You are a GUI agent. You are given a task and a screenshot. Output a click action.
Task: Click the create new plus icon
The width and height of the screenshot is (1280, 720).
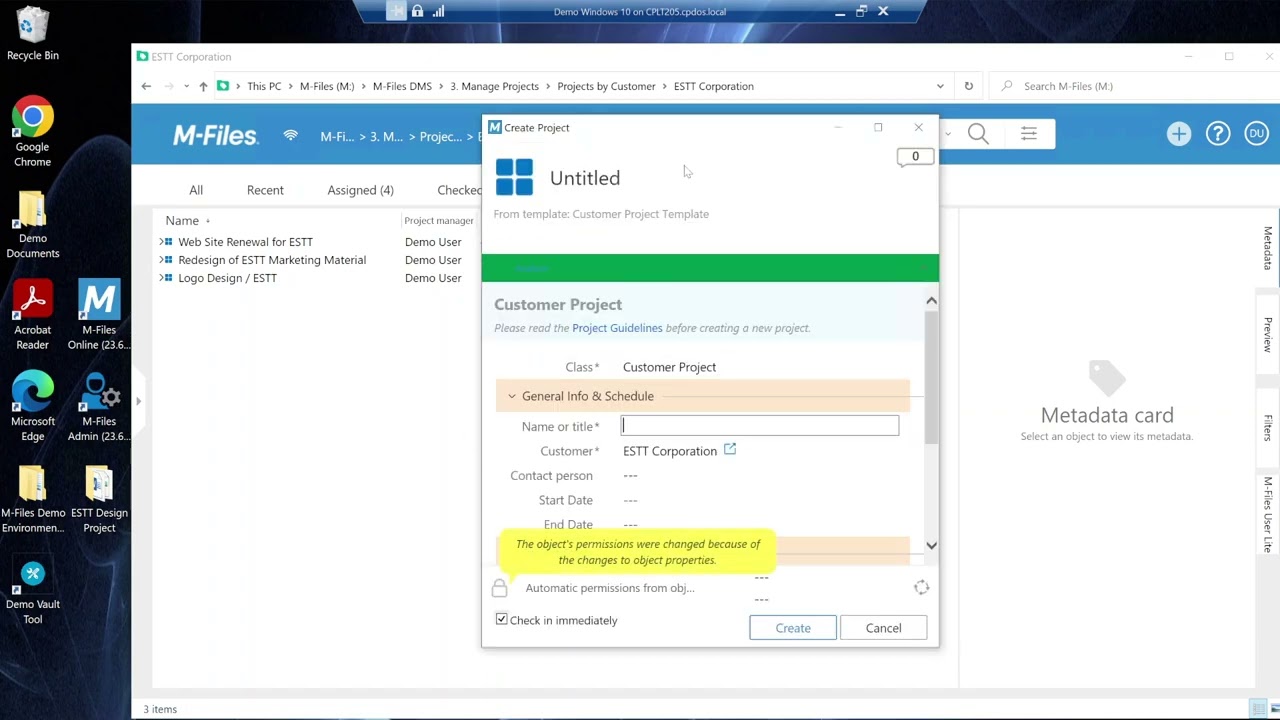(1179, 134)
